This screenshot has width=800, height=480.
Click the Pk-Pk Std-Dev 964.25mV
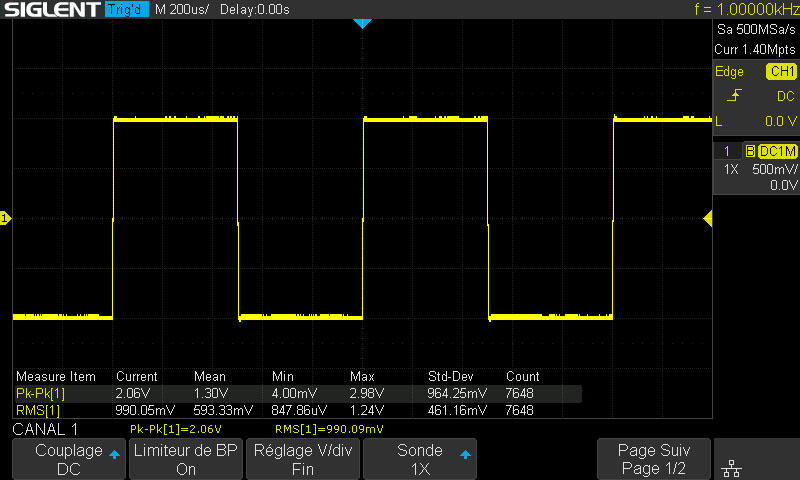point(457,393)
